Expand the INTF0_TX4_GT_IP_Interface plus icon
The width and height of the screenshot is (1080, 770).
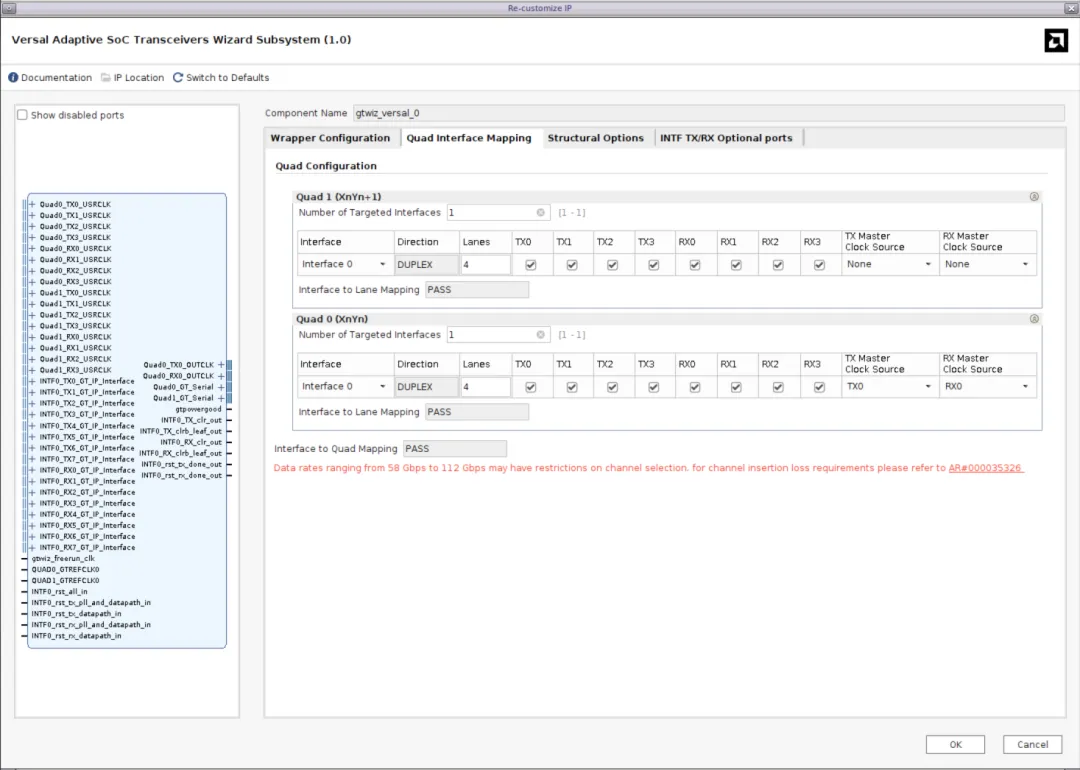point(32,426)
